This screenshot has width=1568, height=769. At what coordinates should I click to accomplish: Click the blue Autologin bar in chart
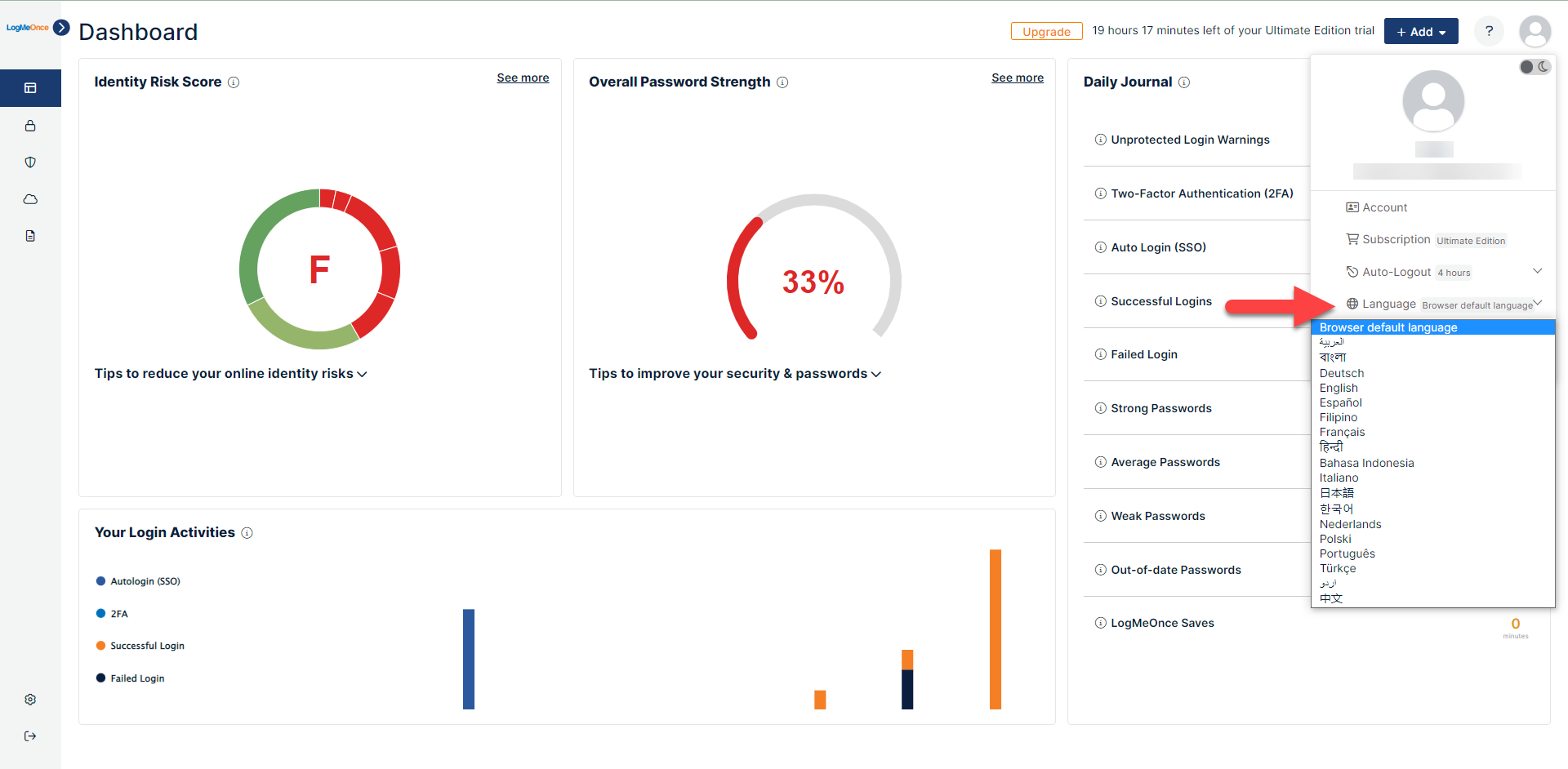tap(469, 660)
